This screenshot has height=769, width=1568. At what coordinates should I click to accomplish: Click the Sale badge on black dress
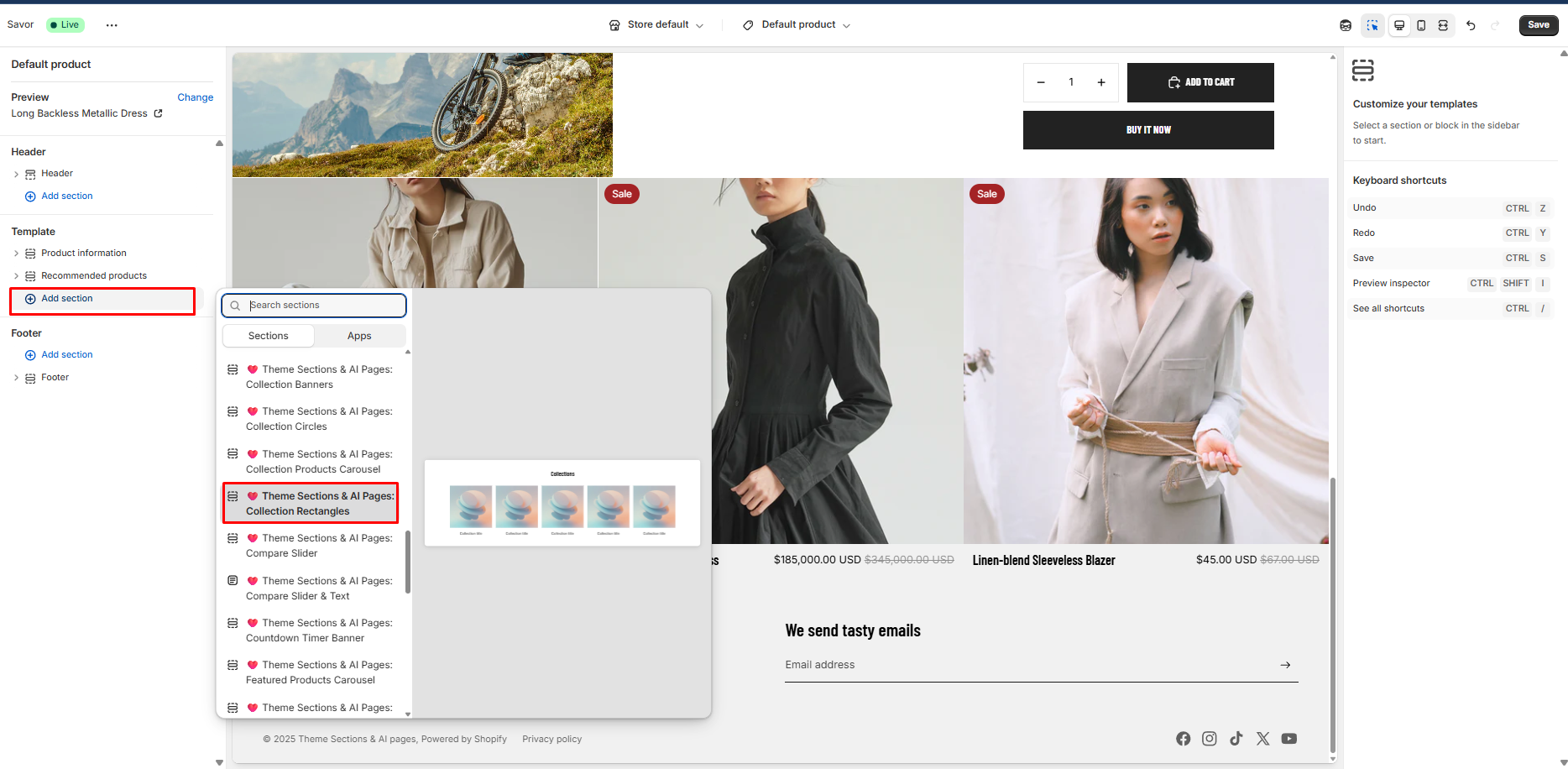[622, 194]
